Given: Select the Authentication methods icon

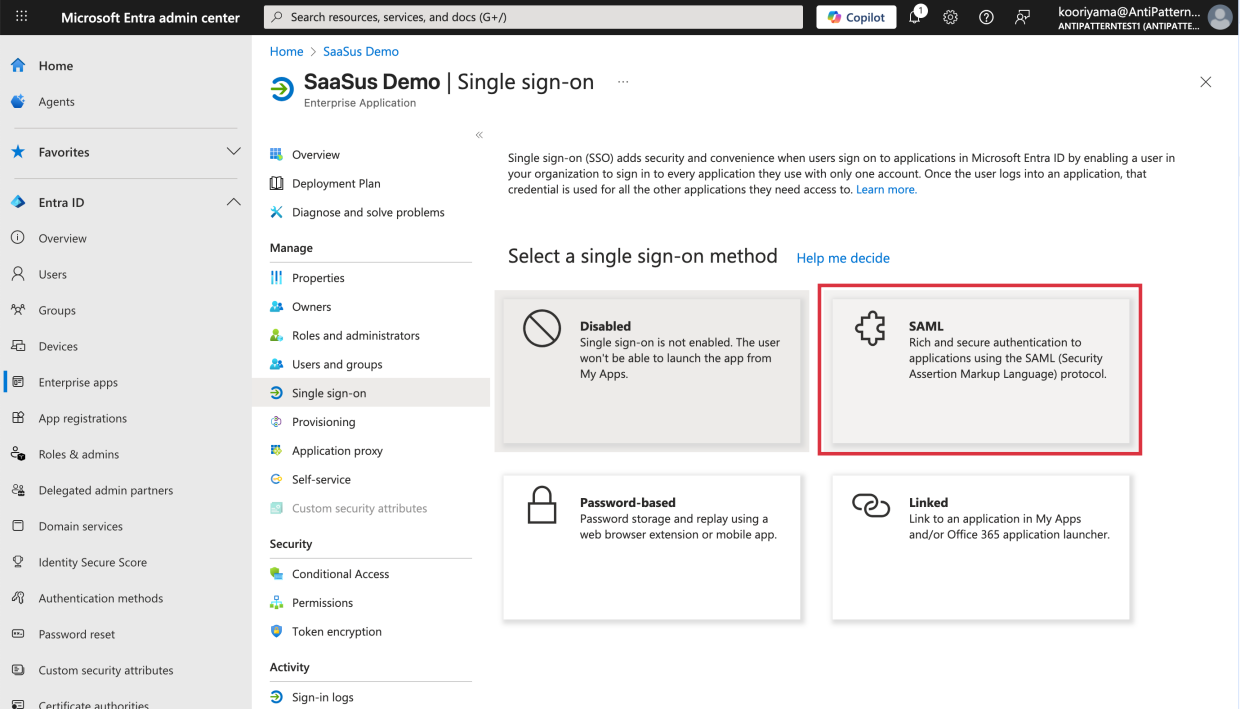Looking at the screenshot, I should pos(17,598).
